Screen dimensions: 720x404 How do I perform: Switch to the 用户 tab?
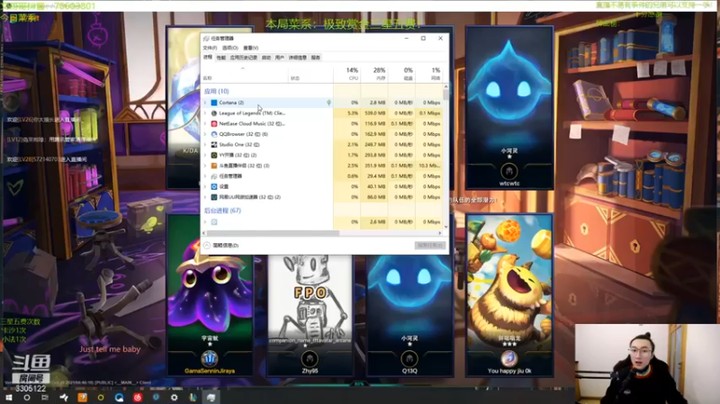[280, 57]
